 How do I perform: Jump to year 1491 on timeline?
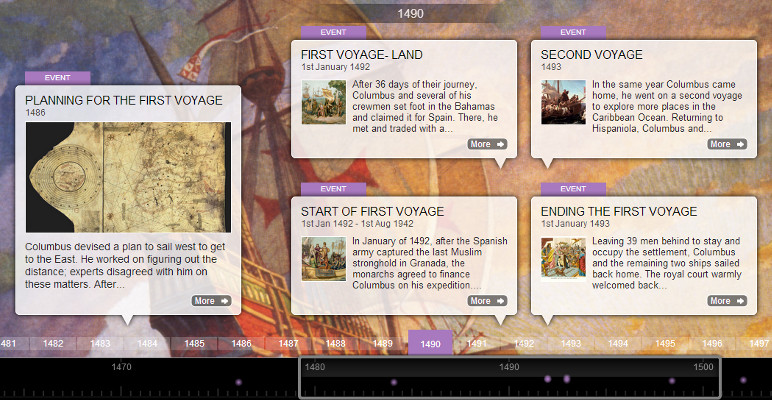(477, 343)
